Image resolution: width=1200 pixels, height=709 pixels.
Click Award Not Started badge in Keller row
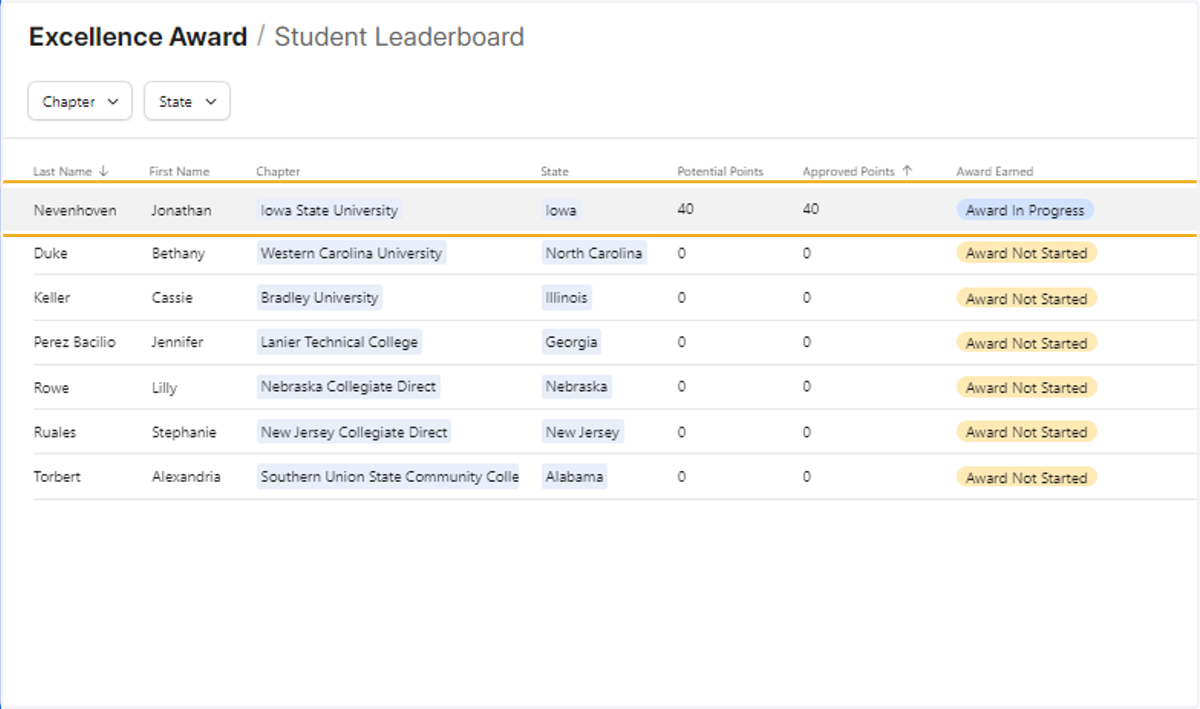tap(1026, 298)
